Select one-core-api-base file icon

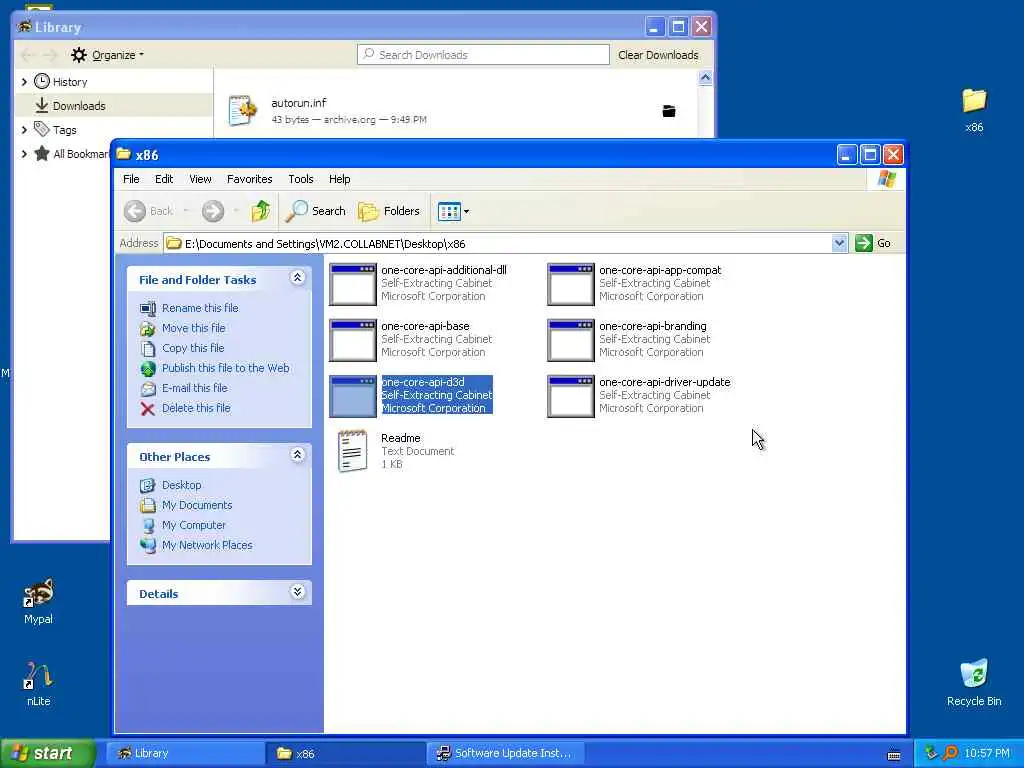pyautogui.click(x=353, y=340)
